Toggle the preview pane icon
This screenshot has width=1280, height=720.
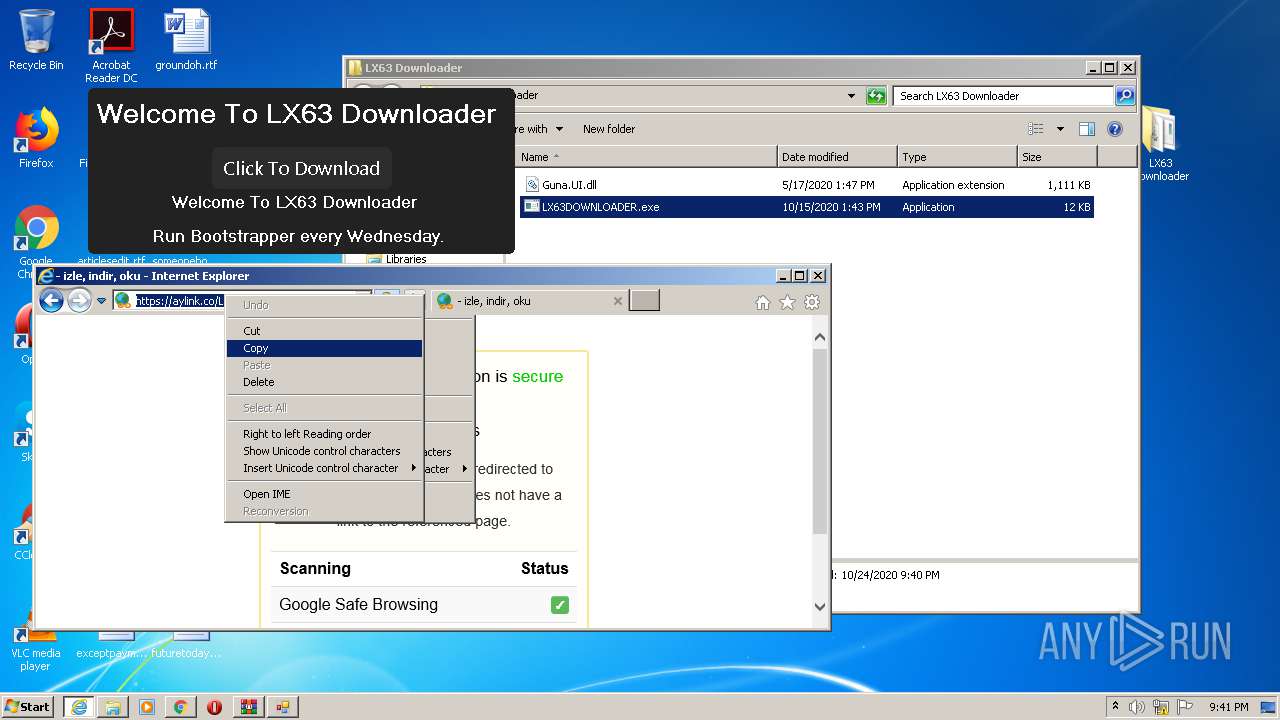(x=1087, y=129)
